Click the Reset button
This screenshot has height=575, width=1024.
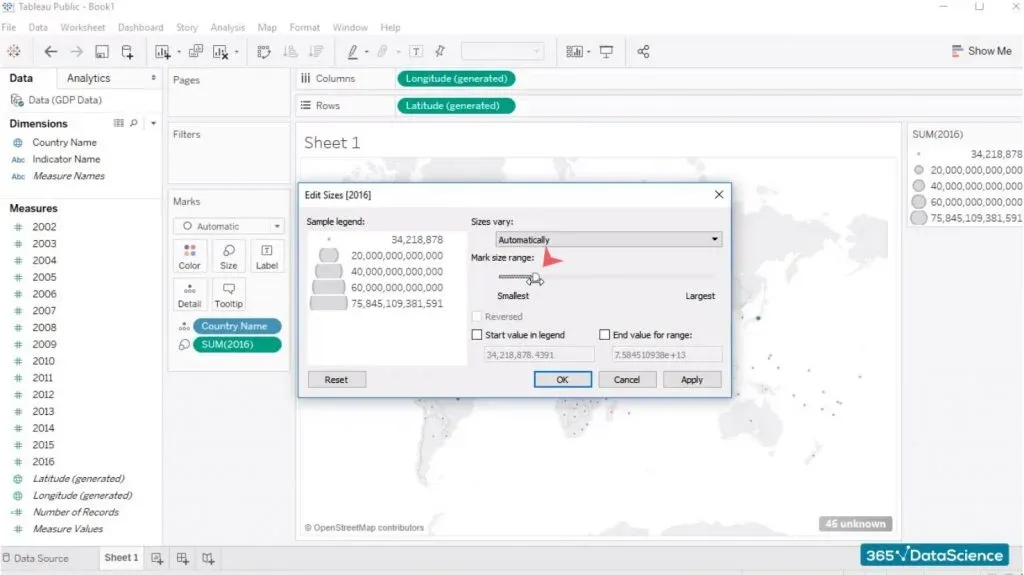tap(336, 380)
